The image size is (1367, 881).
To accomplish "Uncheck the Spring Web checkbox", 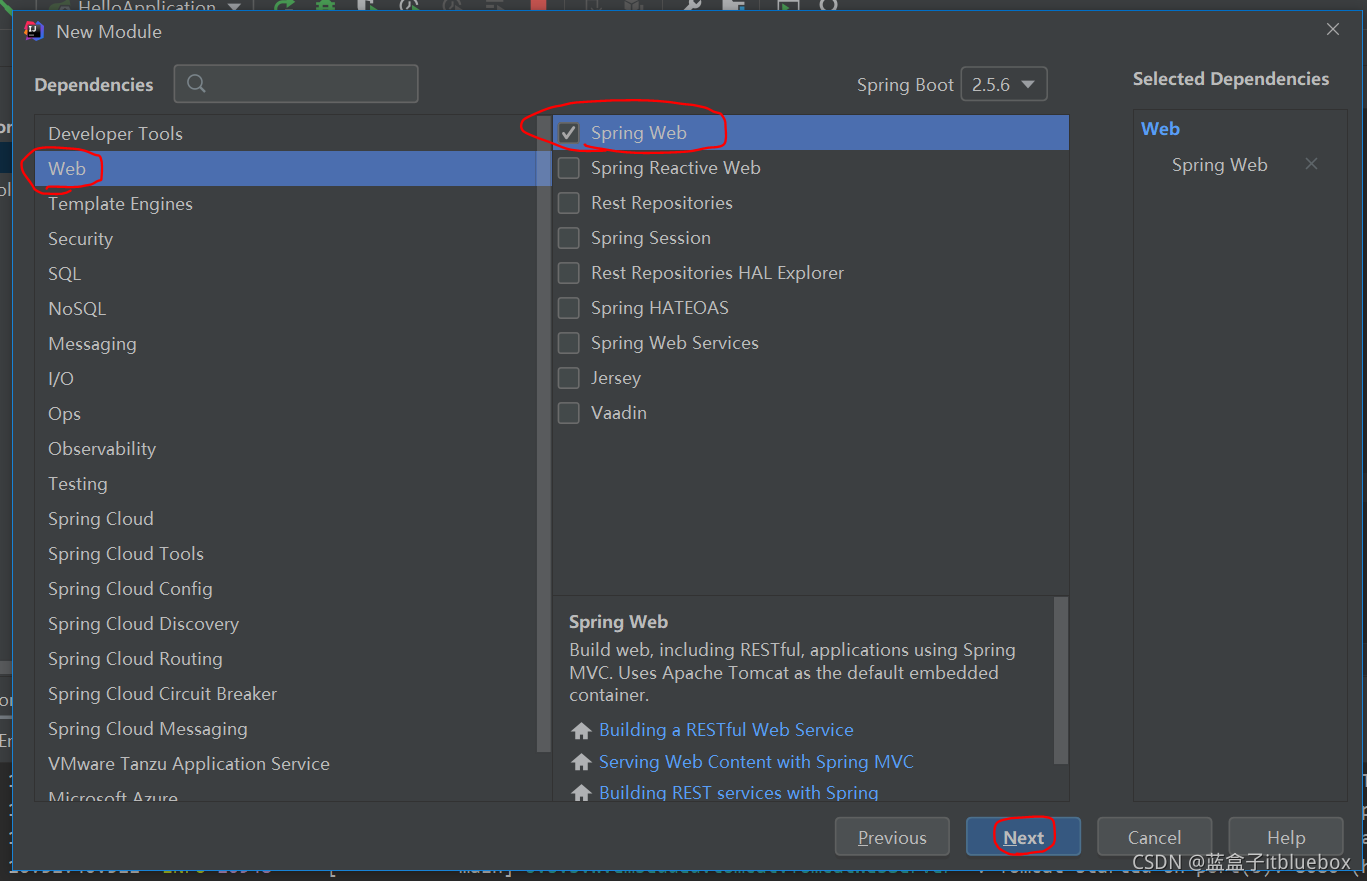I will [x=569, y=133].
